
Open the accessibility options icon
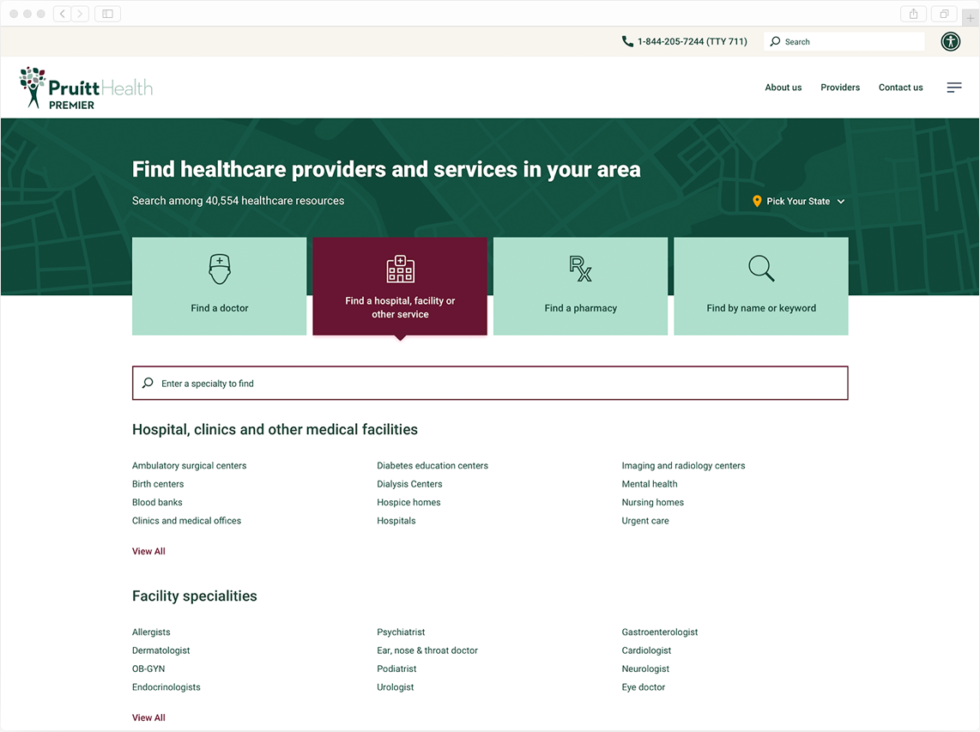(951, 41)
